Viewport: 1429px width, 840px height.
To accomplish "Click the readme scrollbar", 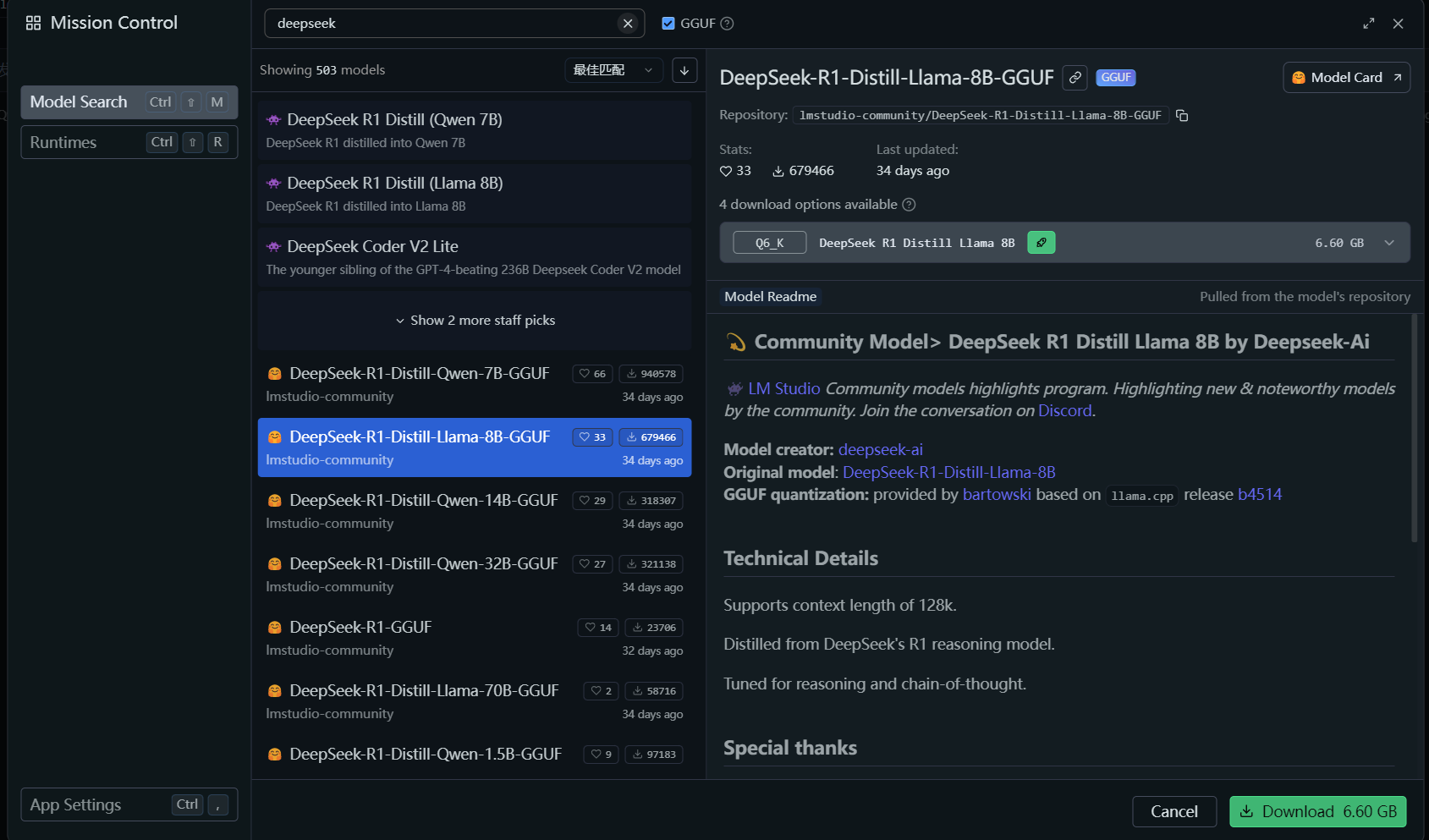I will click(1414, 428).
